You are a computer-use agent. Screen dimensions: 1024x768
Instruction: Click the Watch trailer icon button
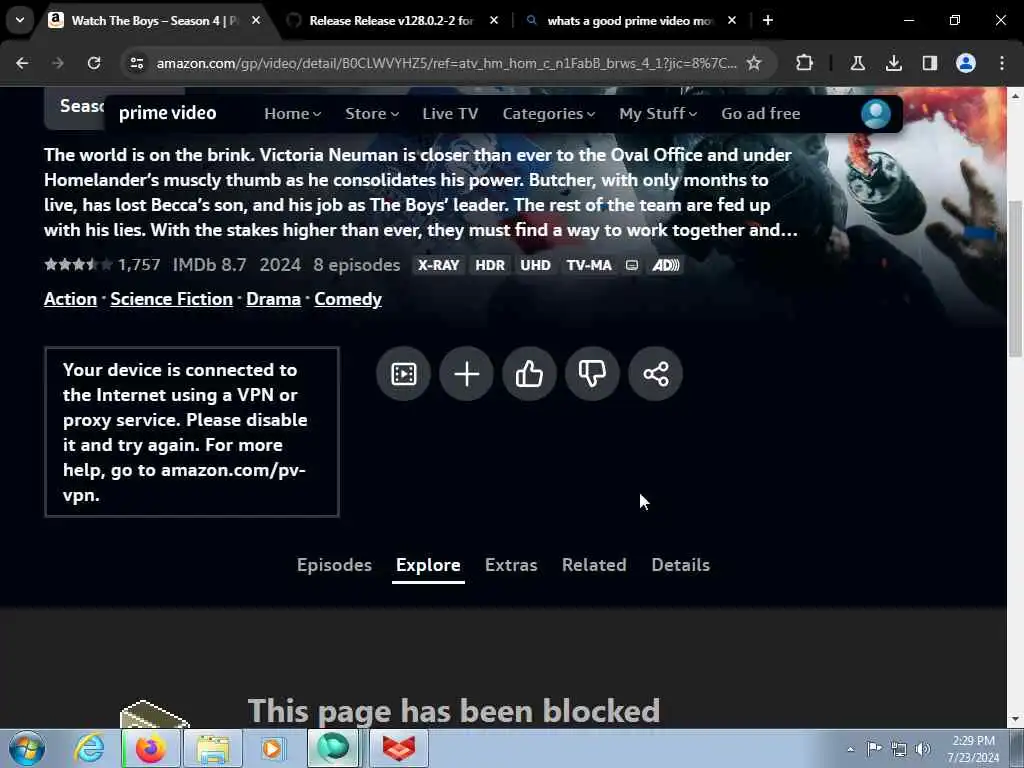point(403,374)
